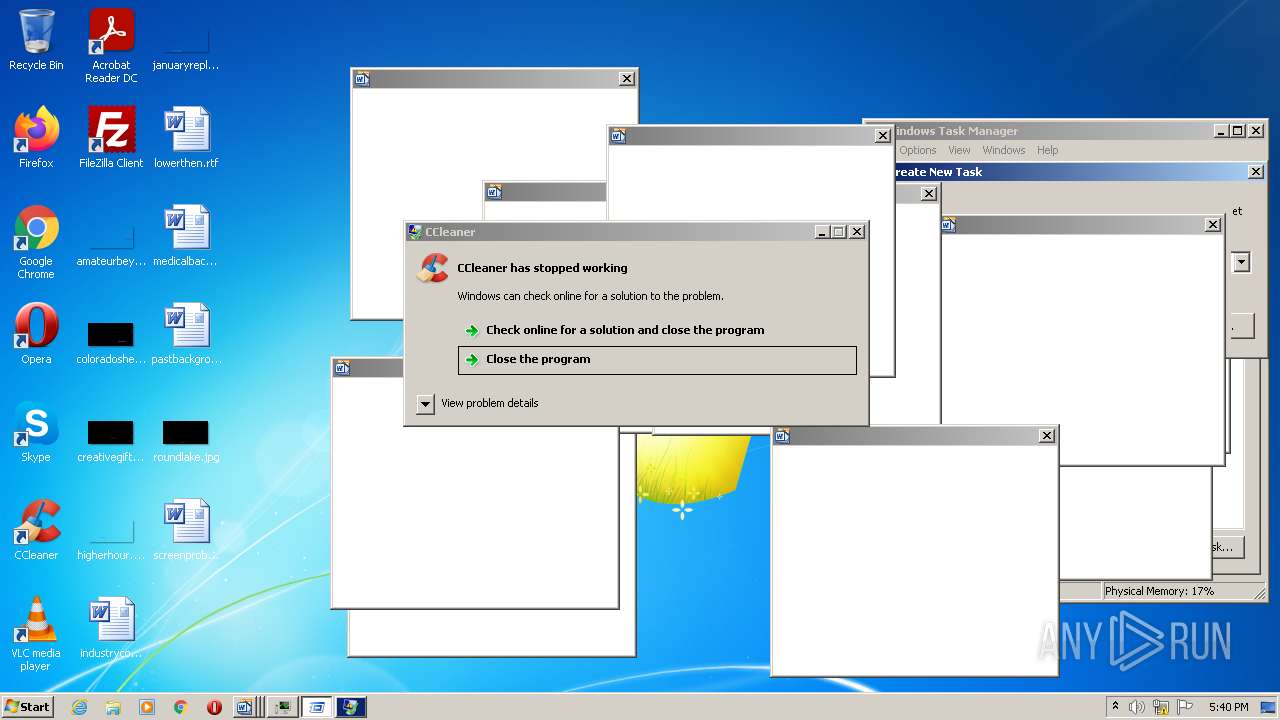Open Action Center flag tray icon
The image size is (1280, 720).
[1185, 707]
